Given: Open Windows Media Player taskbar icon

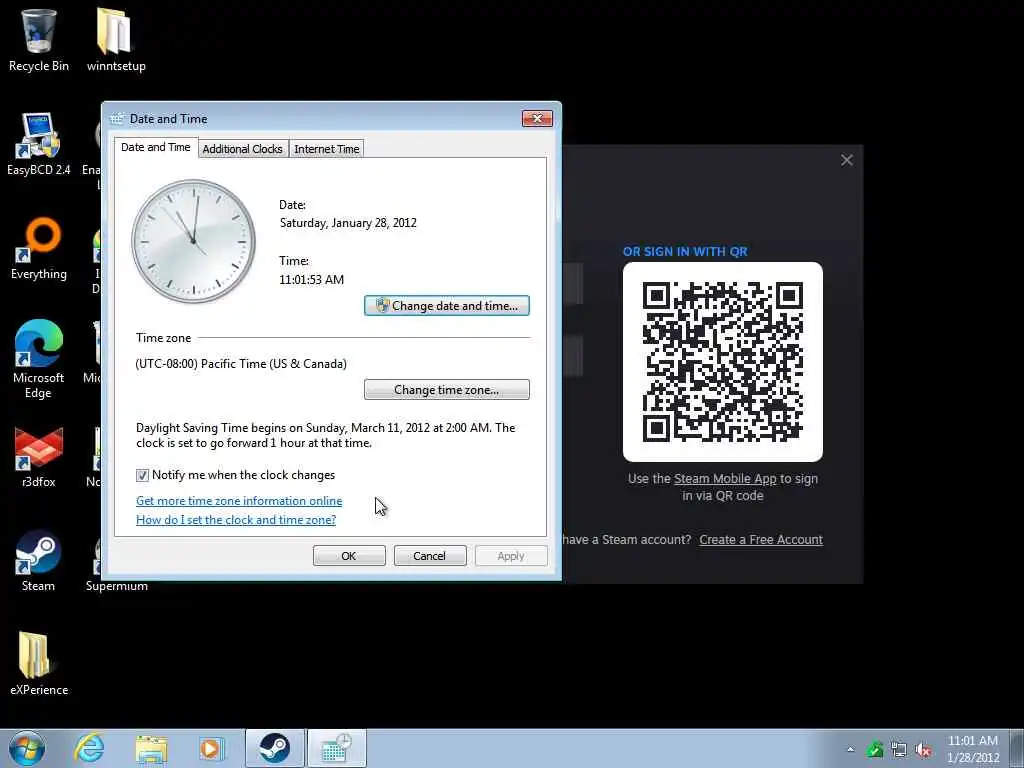Looking at the screenshot, I should coord(212,748).
